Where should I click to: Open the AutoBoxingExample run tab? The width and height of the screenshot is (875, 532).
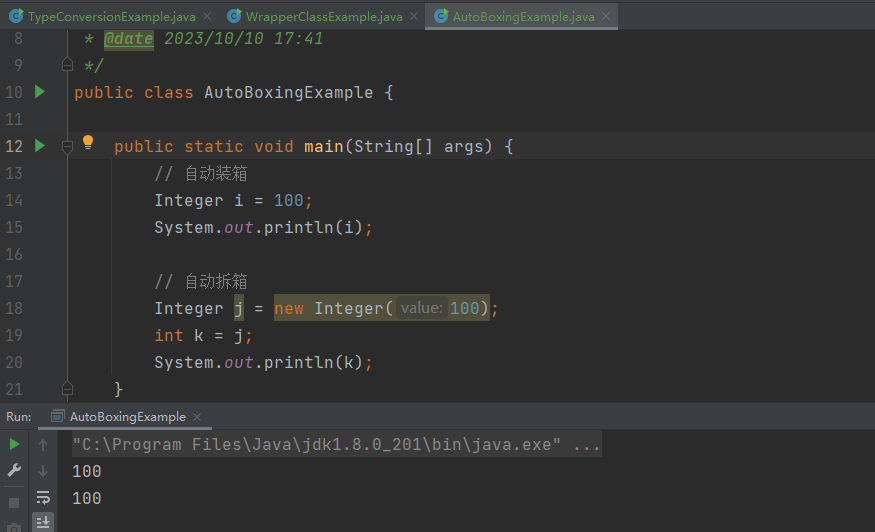point(127,417)
